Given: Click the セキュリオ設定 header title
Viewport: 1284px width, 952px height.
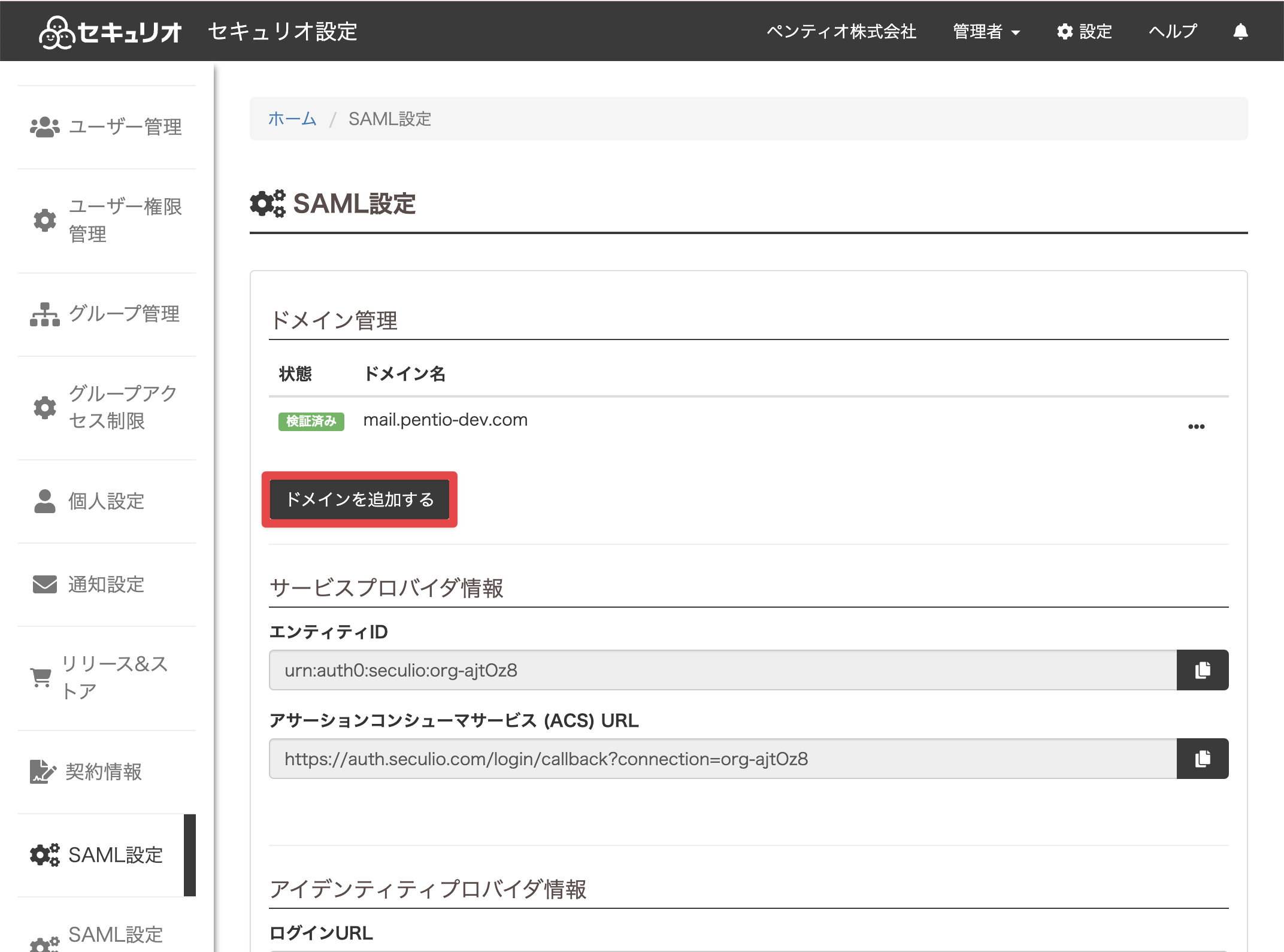Looking at the screenshot, I should pyautogui.click(x=283, y=31).
